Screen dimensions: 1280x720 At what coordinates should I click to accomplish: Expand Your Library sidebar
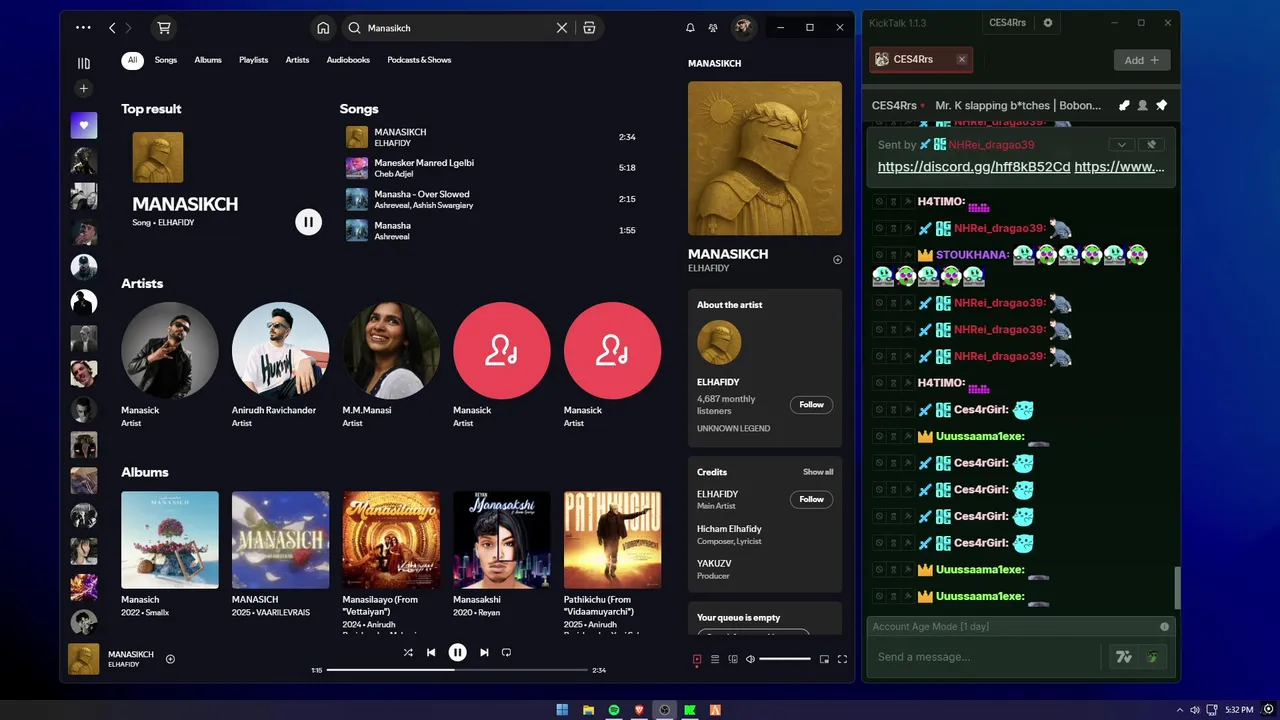(84, 63)
